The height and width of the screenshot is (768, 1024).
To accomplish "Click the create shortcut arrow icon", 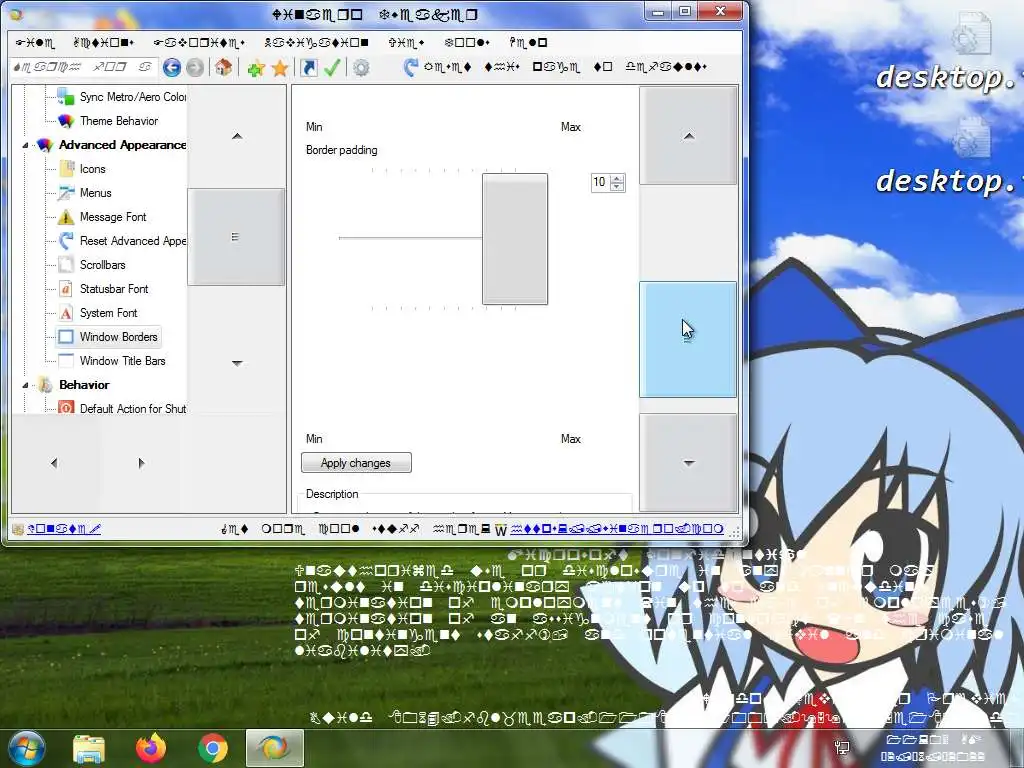I will click(309, 67).
